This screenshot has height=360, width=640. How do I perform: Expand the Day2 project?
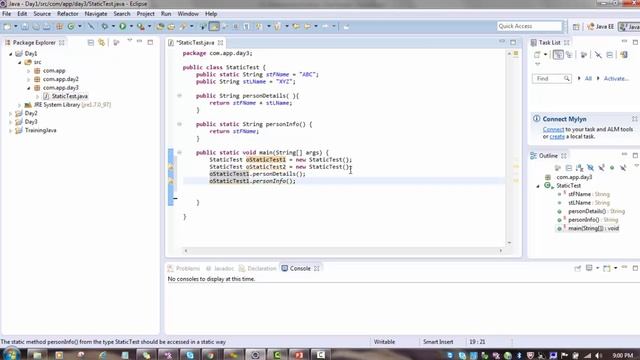click(x=11, y=113)
